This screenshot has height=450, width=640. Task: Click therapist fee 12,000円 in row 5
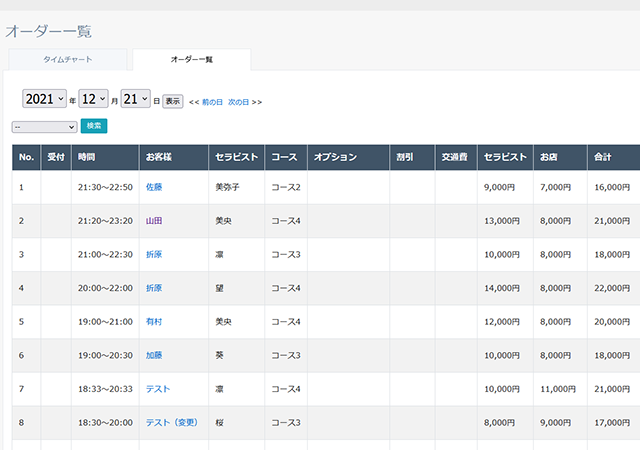tap(502, 322)
